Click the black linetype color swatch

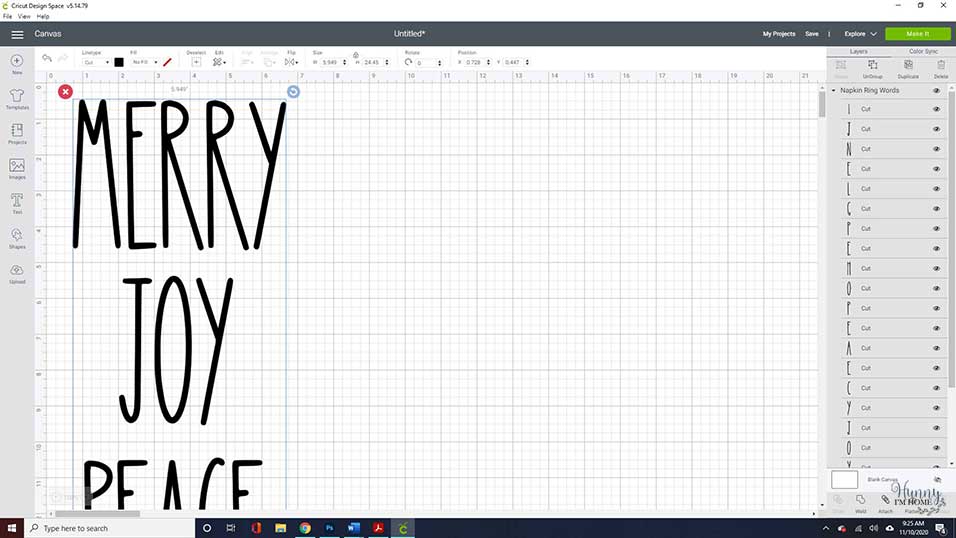click(x=119, y=62)
